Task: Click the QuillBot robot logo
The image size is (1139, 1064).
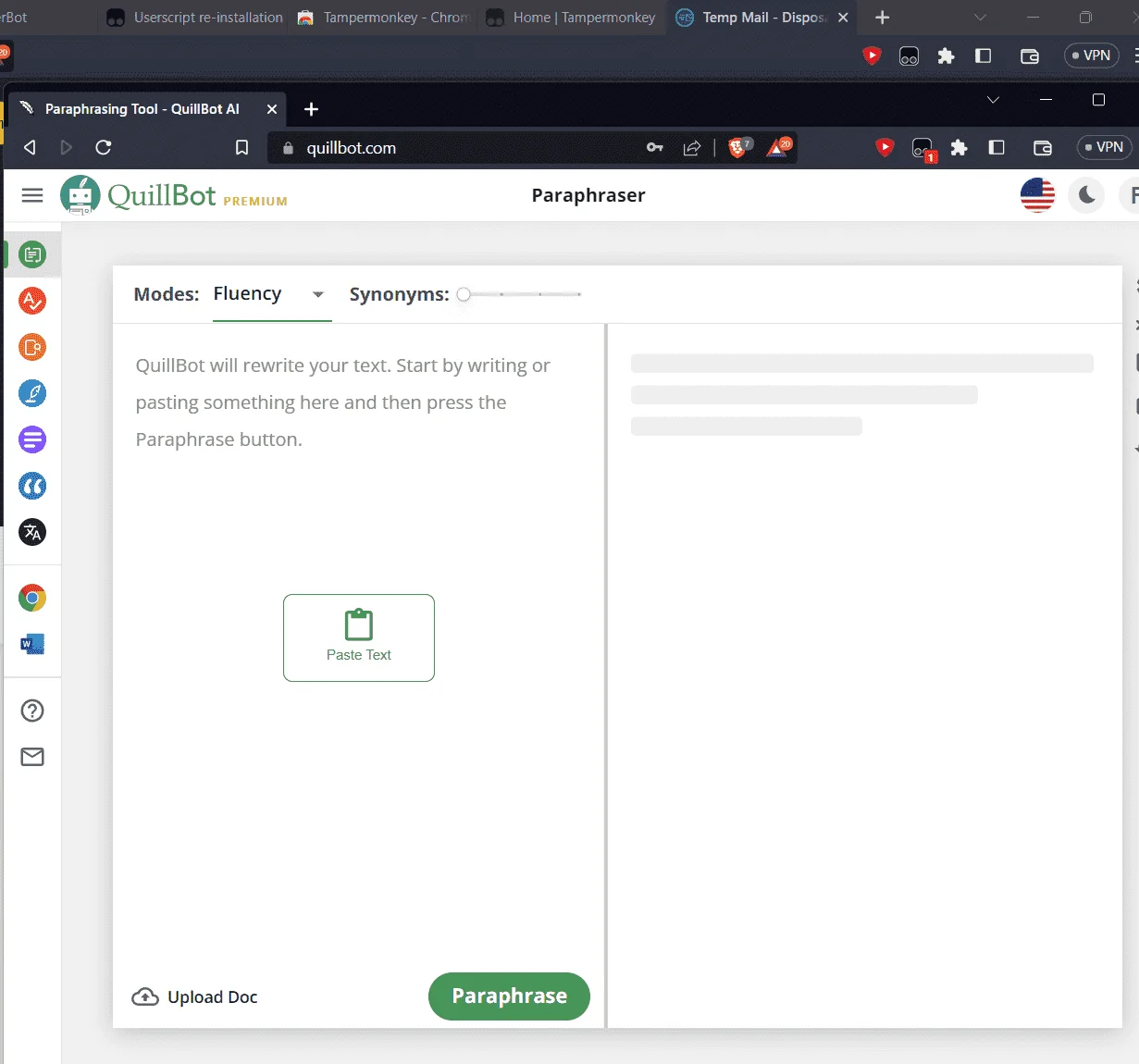Action: click(x=80, y=195)
